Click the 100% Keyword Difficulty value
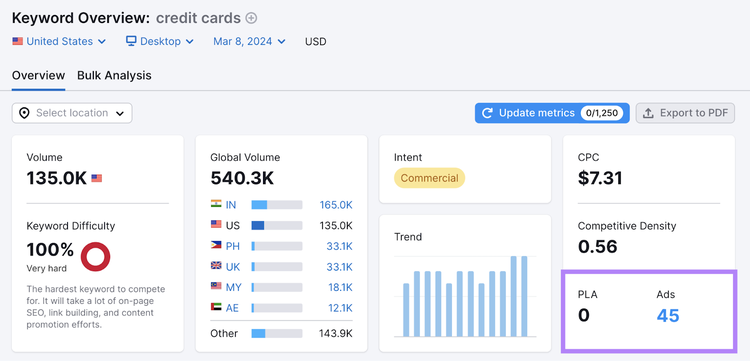 pos(50,250)
